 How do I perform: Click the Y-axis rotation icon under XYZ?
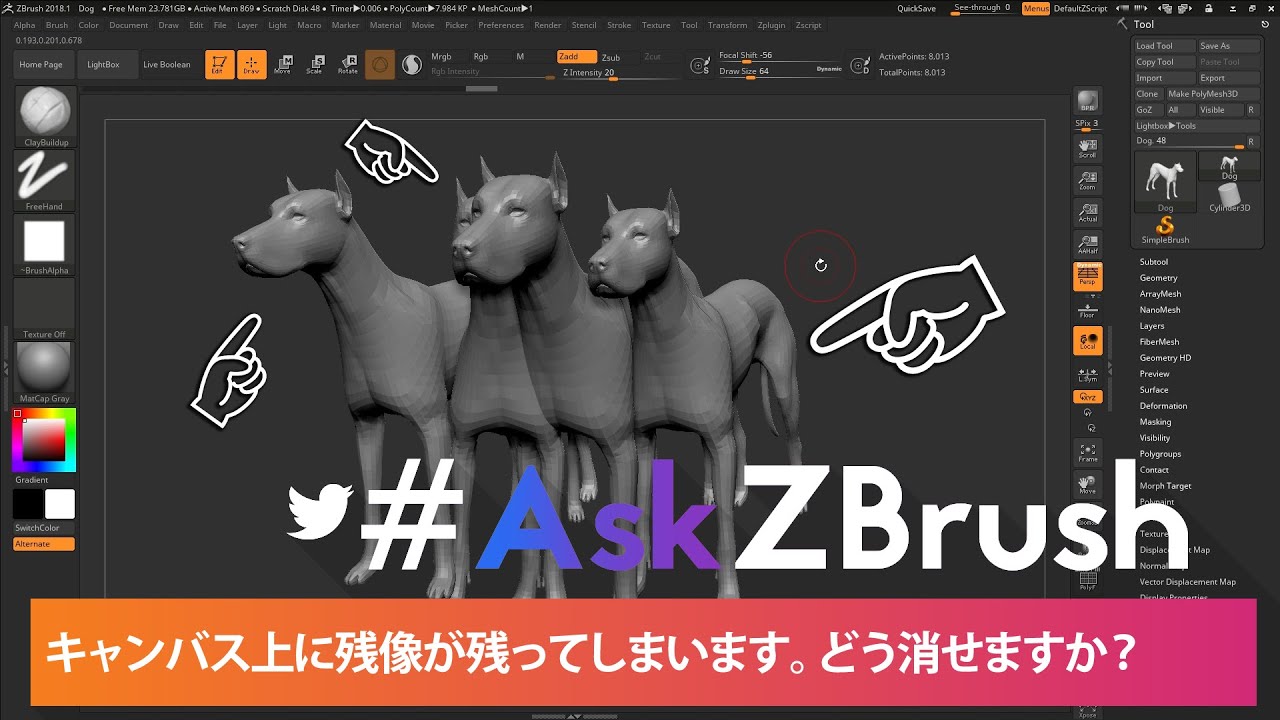[1087, 412]
